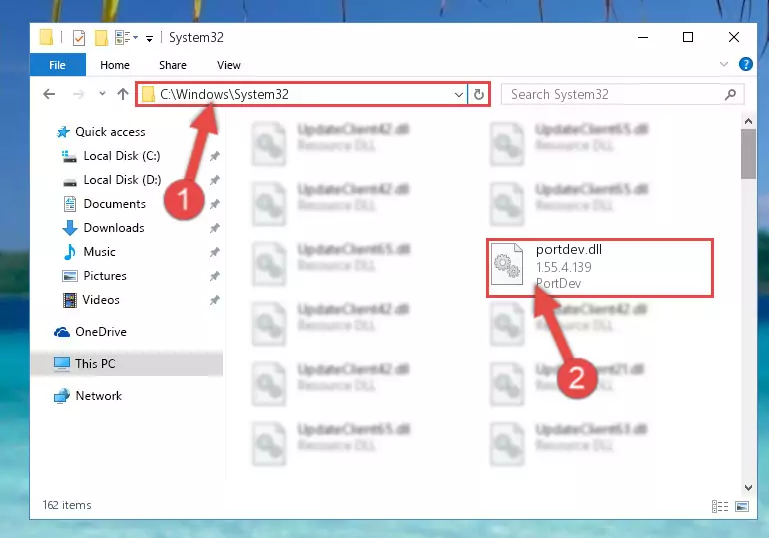Select This PC in navigation pane
Viewport: 769px width, 538px height.
pos(127,363)
